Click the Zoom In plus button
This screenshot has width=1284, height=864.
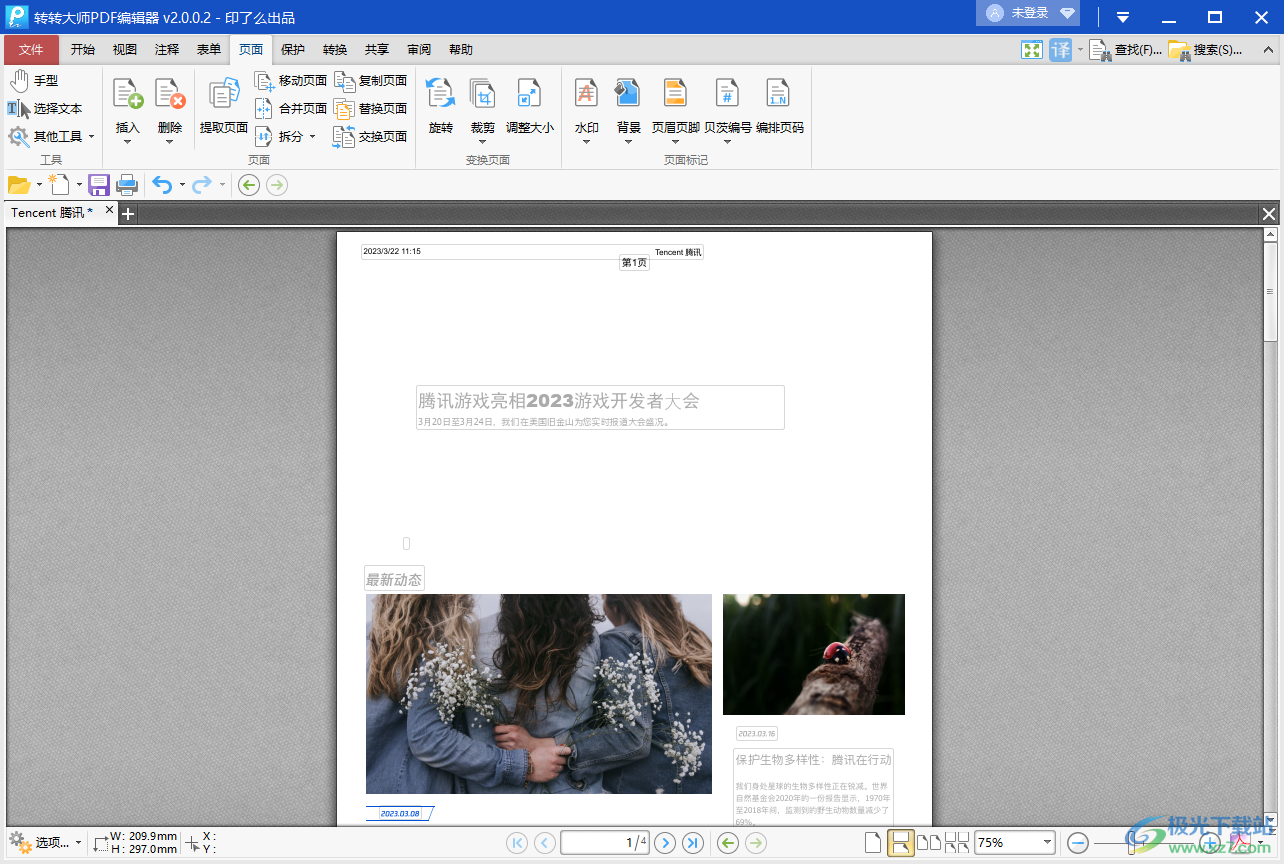(1209, 843)
